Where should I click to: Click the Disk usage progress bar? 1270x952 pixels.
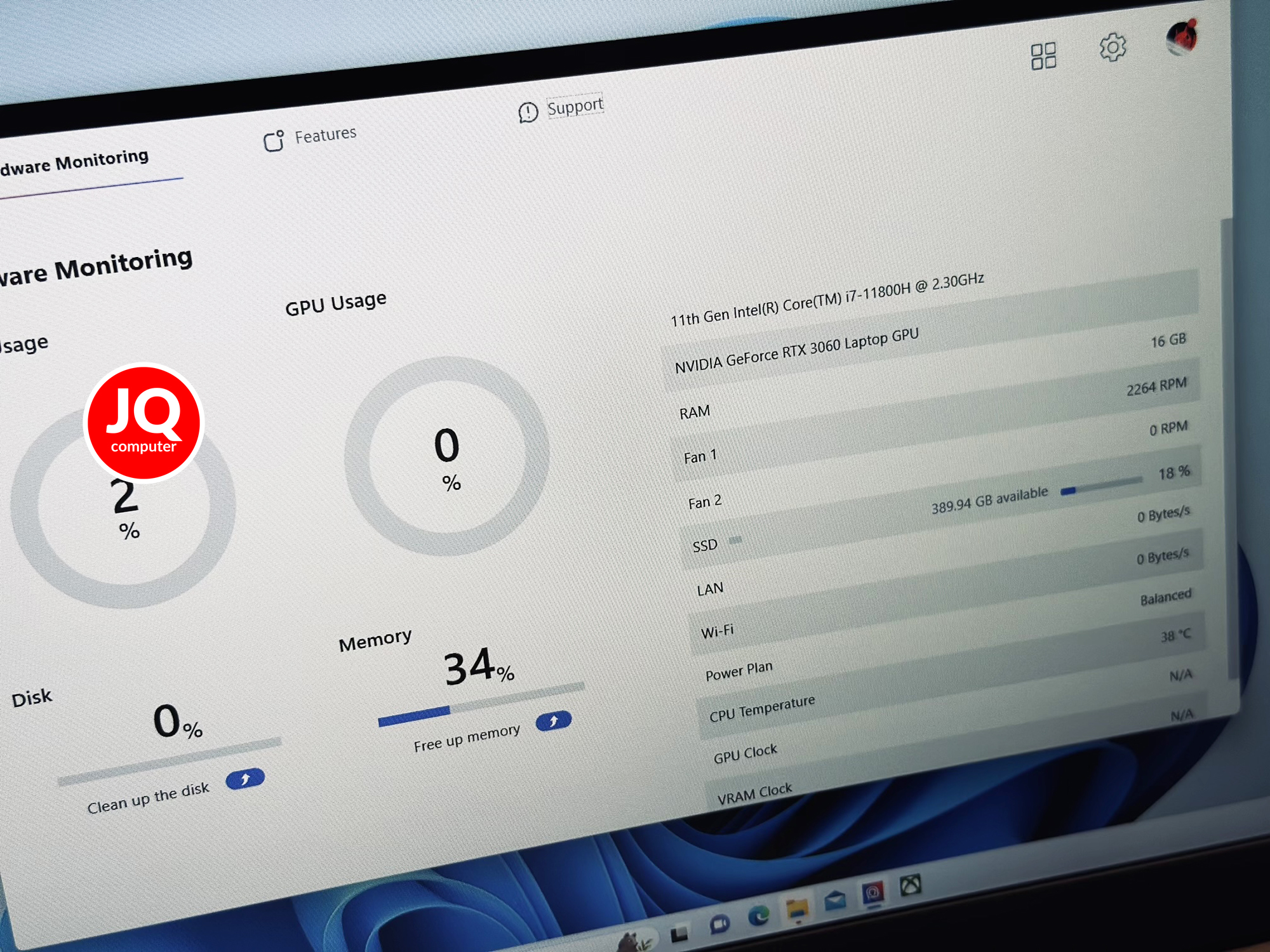click(169, 761)
